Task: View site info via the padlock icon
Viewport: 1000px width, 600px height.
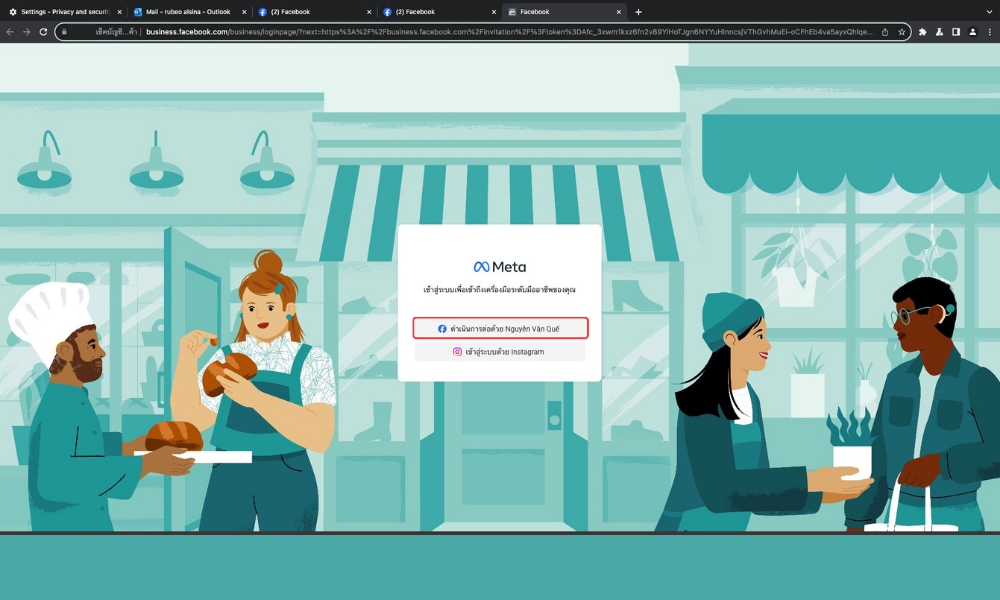Action: pyautogui.click(x=64, y=32)
